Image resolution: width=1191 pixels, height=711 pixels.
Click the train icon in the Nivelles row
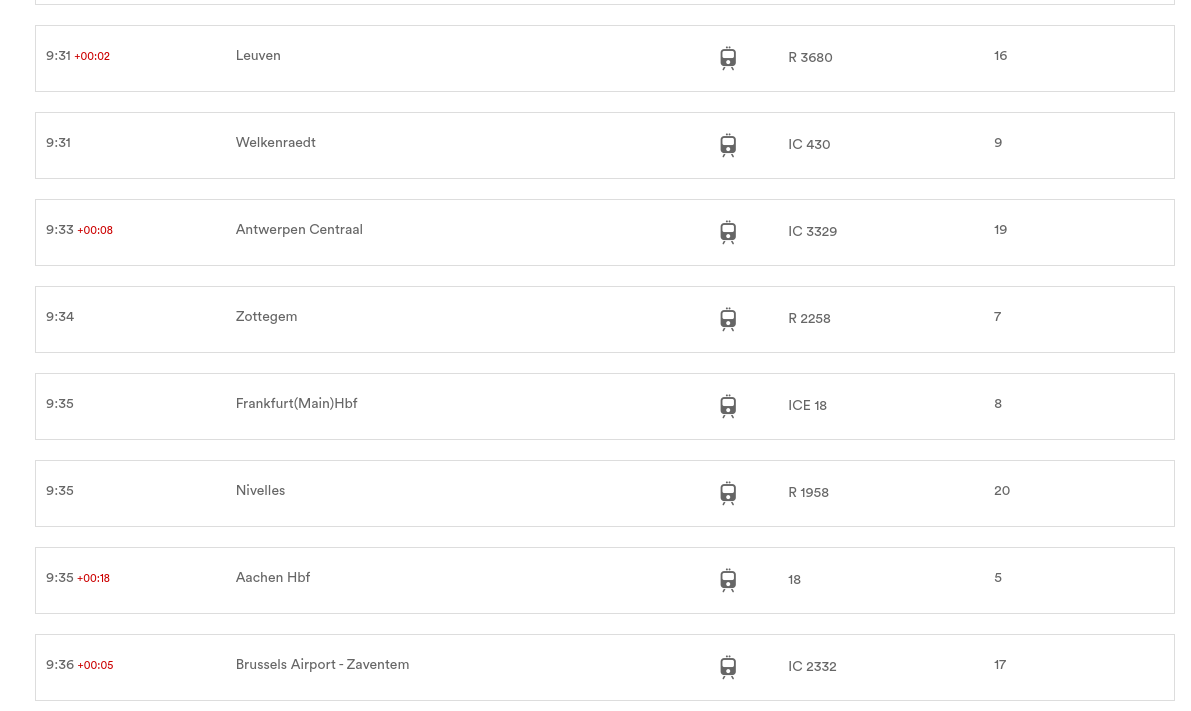728,493
